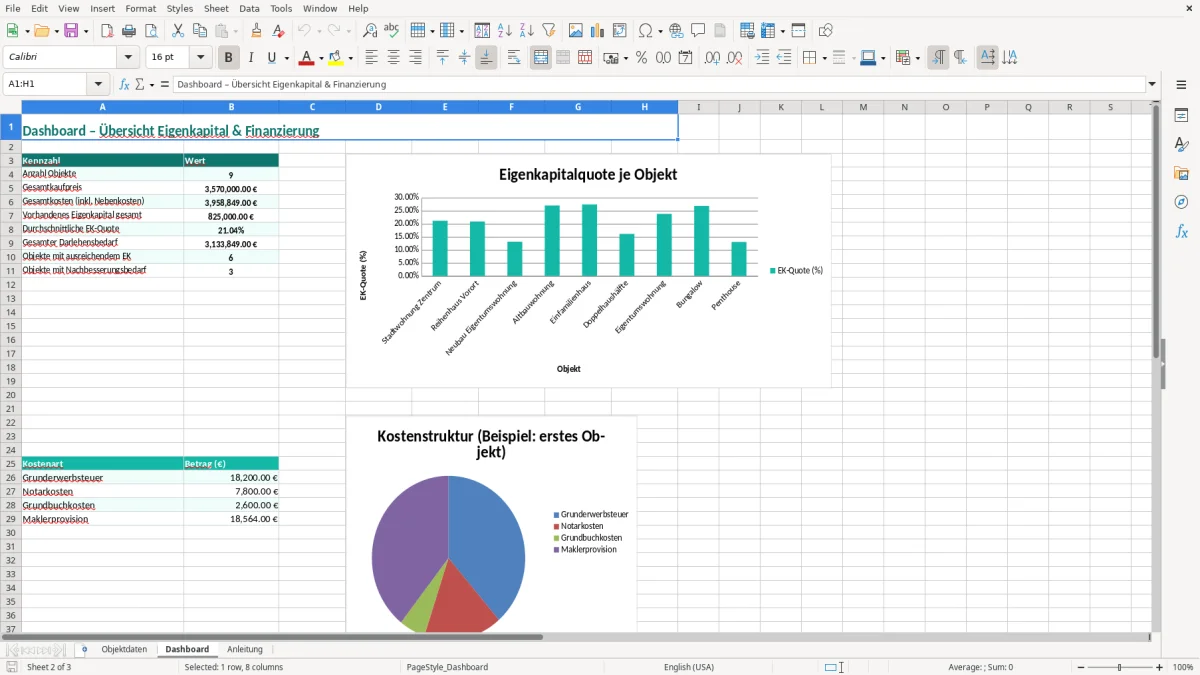The image size is (1200, 675).
Task: Click the Sort Descending icon
Action: click(527, 31)
